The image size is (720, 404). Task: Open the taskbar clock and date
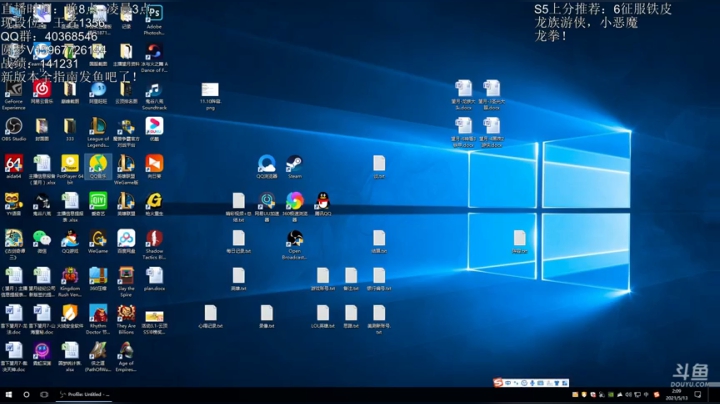coord(677,394)
